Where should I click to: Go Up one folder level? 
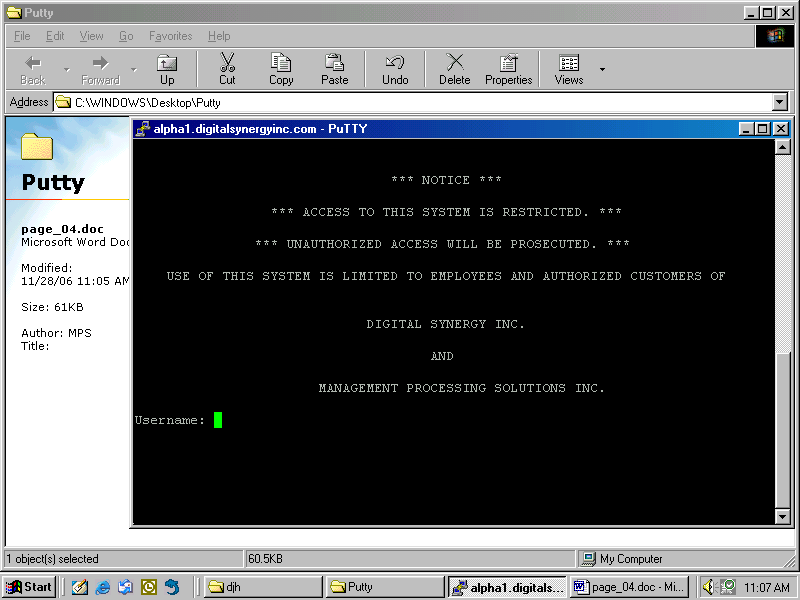coord(167,69)
